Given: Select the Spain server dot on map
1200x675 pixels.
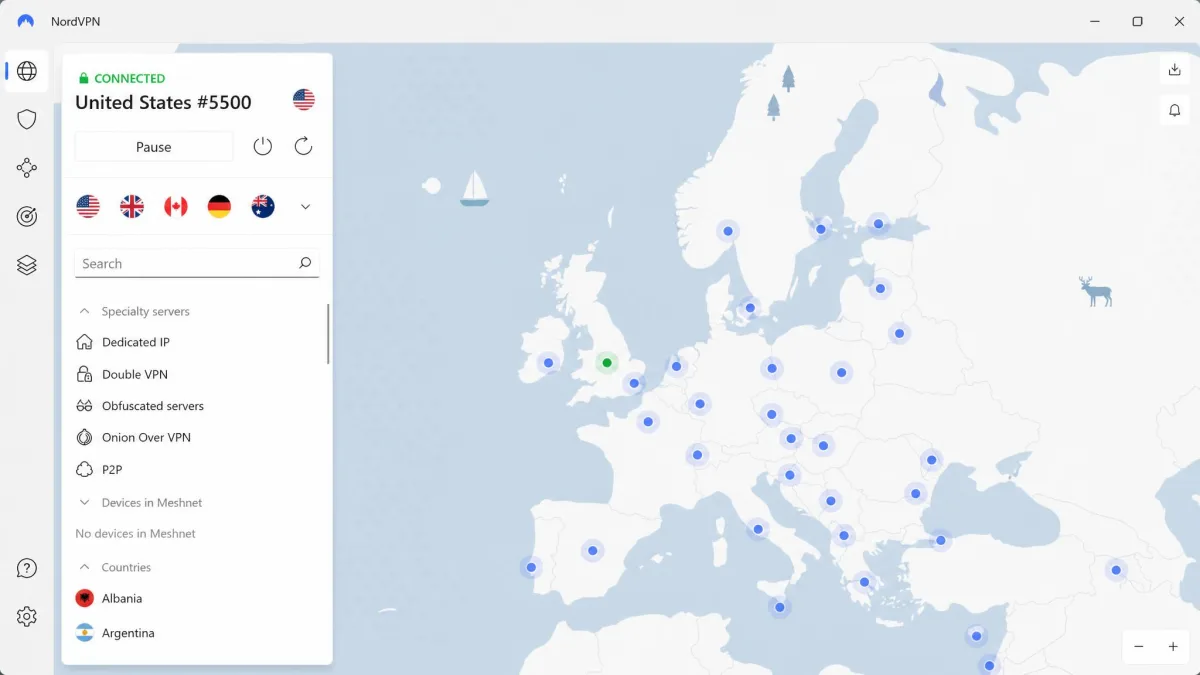Looking at the screenshot, I should tap(593, 550).
